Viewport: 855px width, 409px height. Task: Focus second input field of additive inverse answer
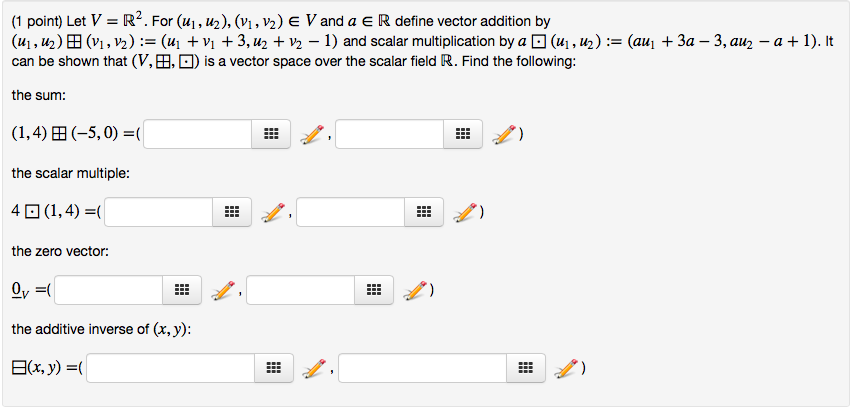(x=423, y=368)
